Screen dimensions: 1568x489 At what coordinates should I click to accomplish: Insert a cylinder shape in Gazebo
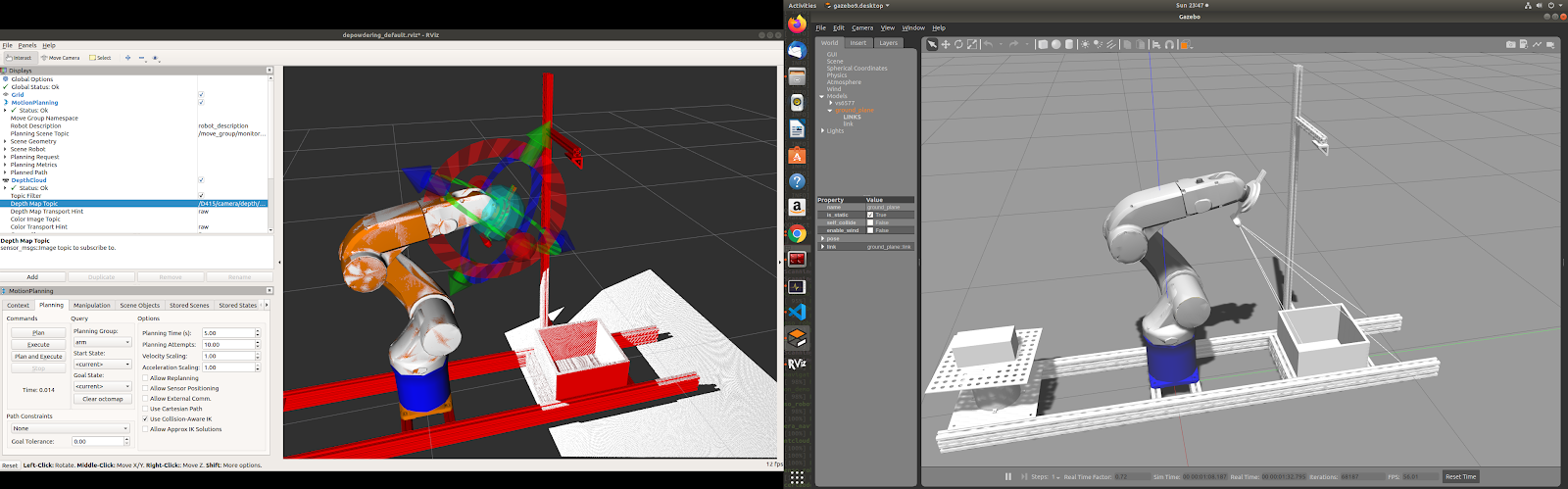pos(1069,44)
